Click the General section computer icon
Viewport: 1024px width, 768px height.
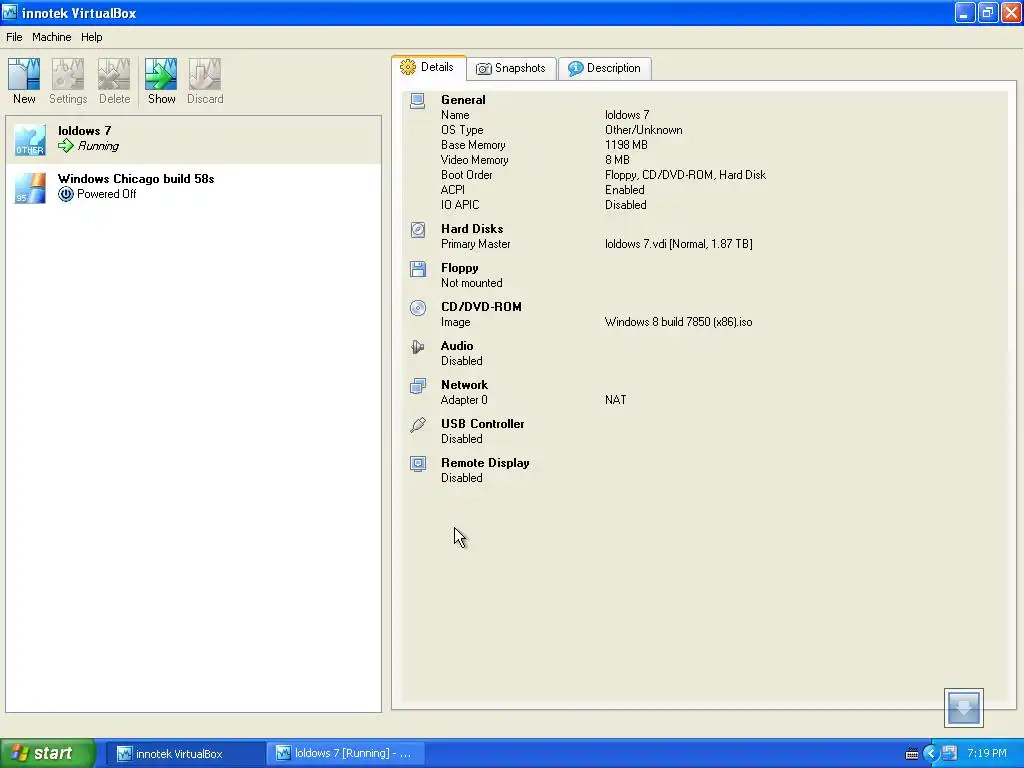[418, 101]
